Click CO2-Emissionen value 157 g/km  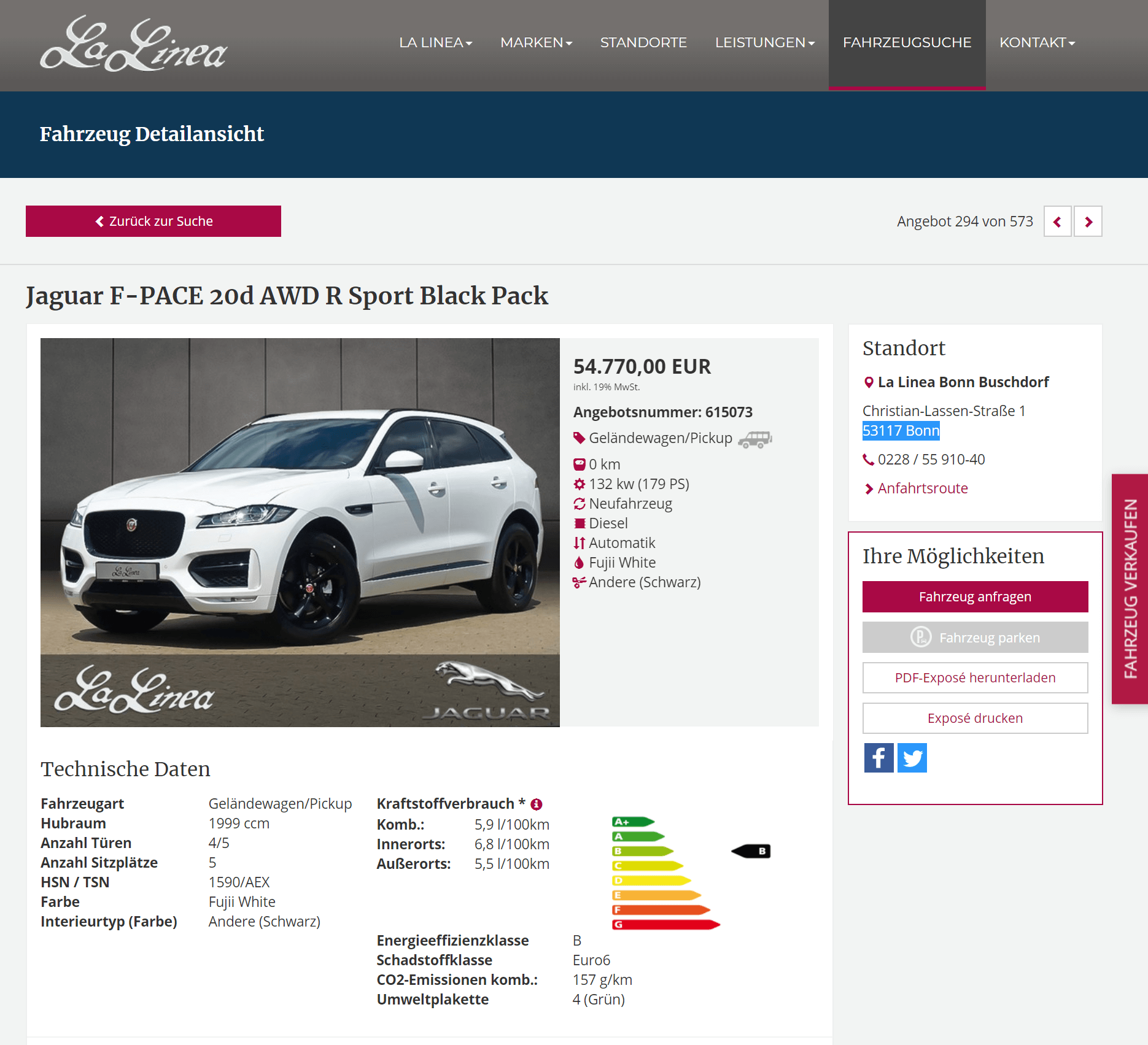tap(602, 980)
